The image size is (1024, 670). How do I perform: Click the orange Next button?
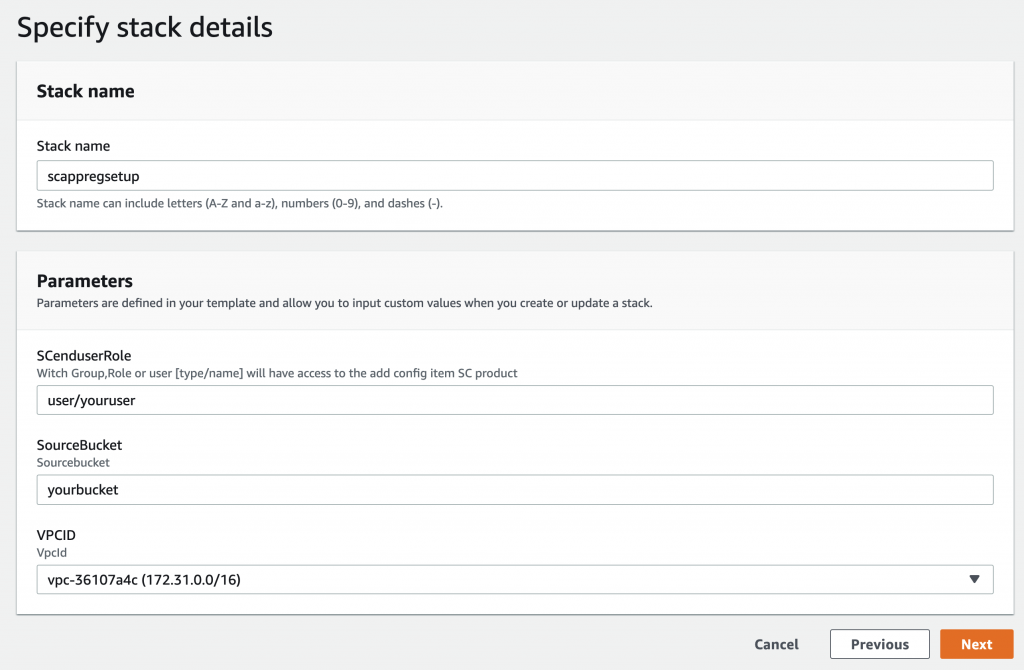[x=976, y=644]
